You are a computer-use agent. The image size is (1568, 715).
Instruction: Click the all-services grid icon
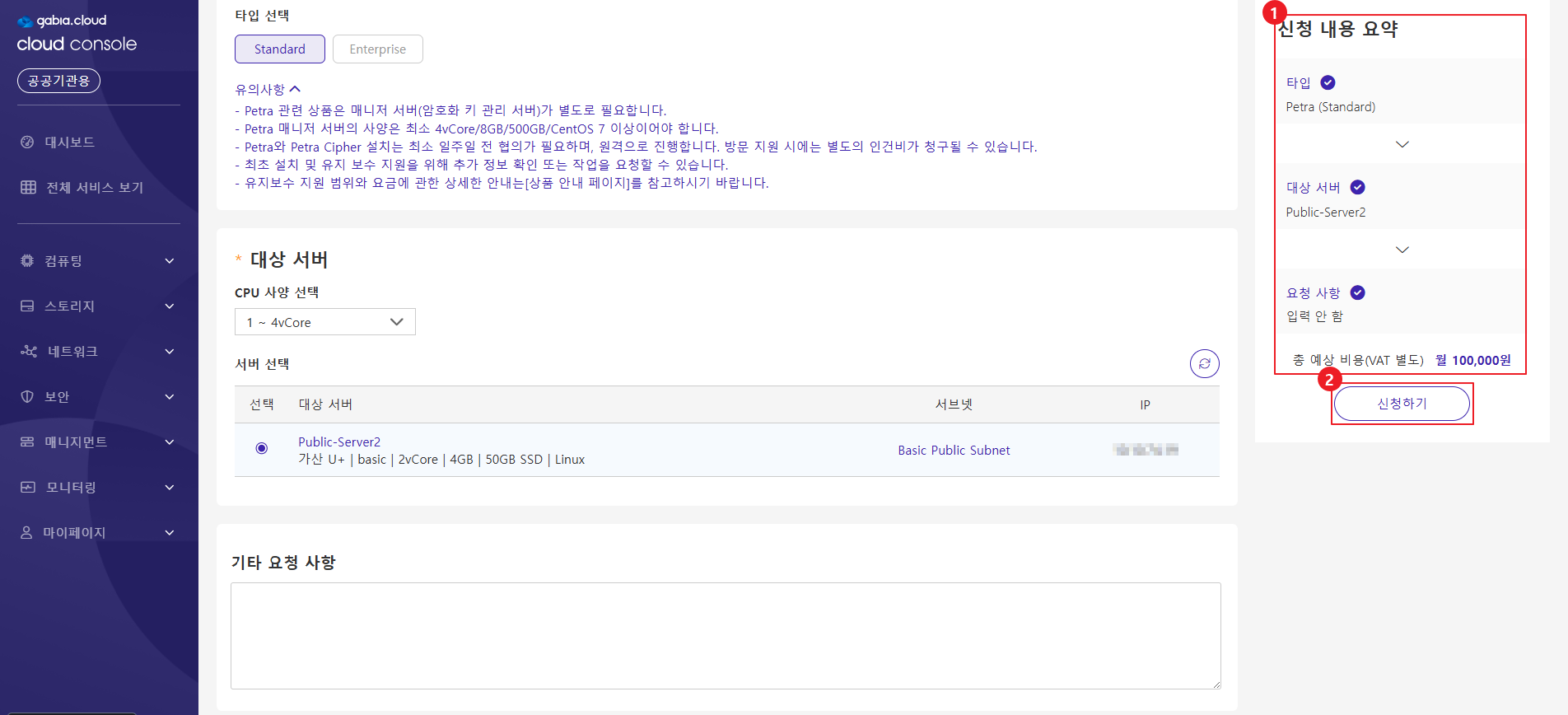28,187
